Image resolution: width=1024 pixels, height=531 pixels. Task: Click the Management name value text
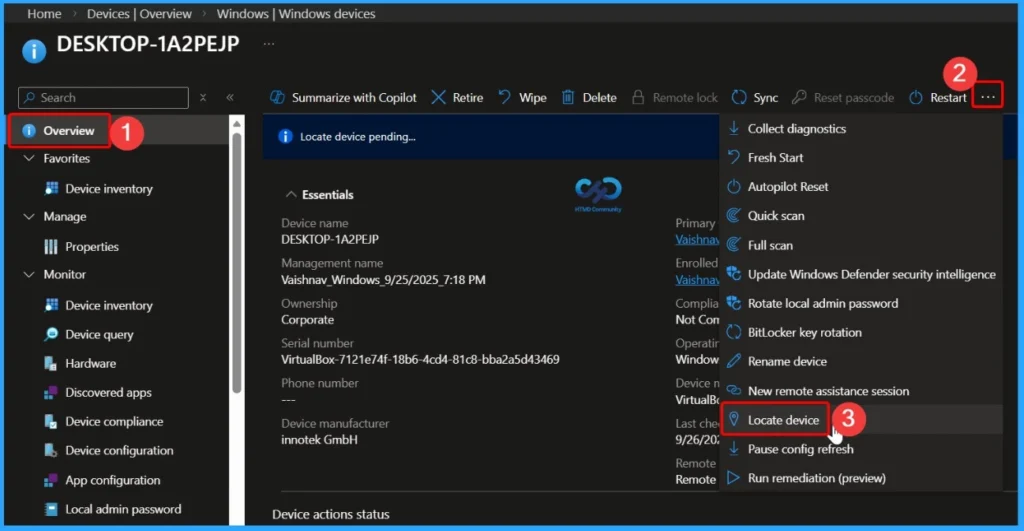click(x=383, y=280)
